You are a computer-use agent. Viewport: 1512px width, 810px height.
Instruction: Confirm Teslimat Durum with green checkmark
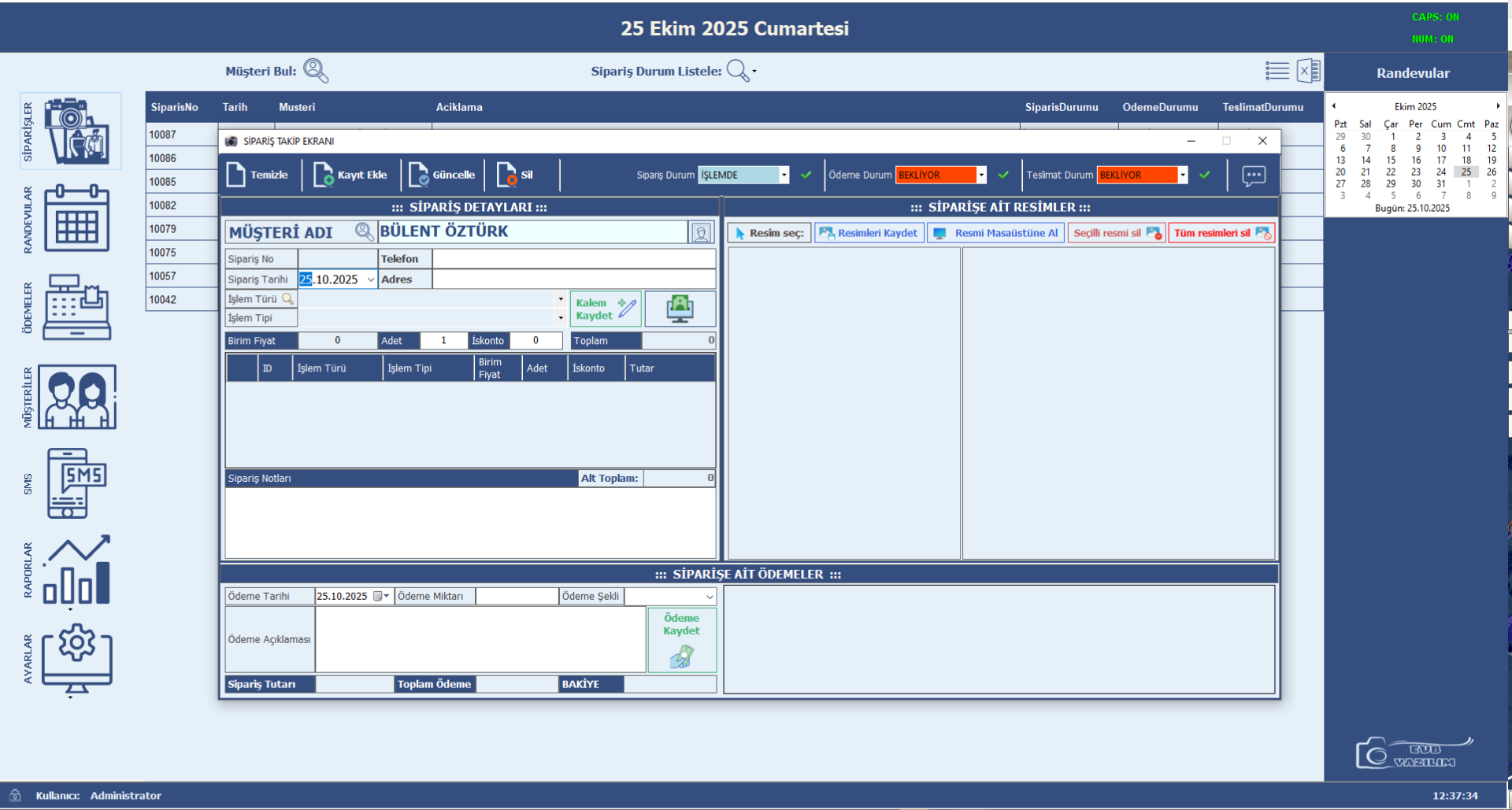pos(1205,175)
